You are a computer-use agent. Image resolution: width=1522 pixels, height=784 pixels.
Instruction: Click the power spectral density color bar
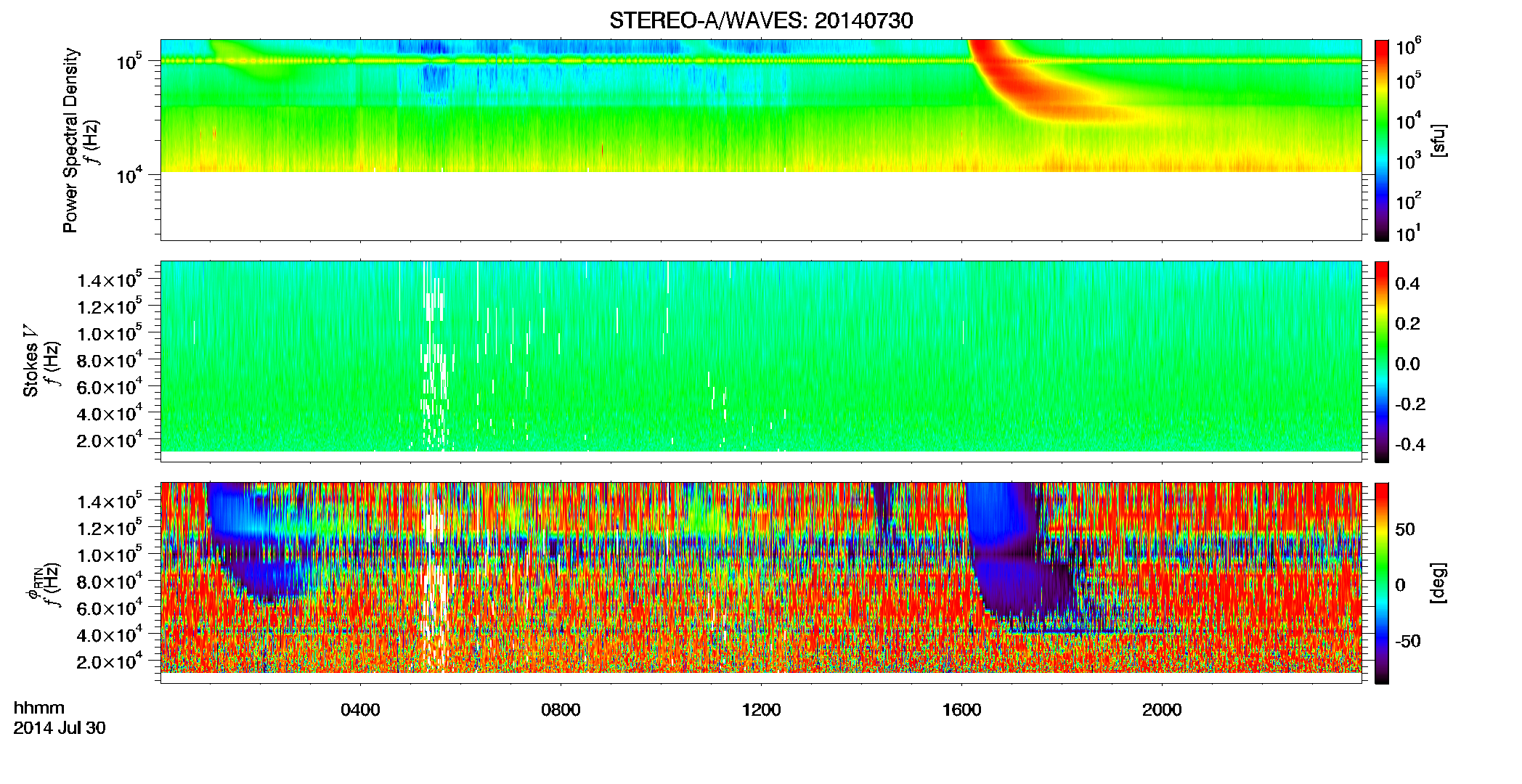pos(1382,140)
